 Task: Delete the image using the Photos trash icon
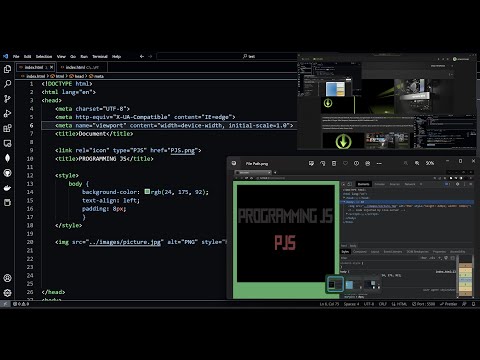click(334, 163)
